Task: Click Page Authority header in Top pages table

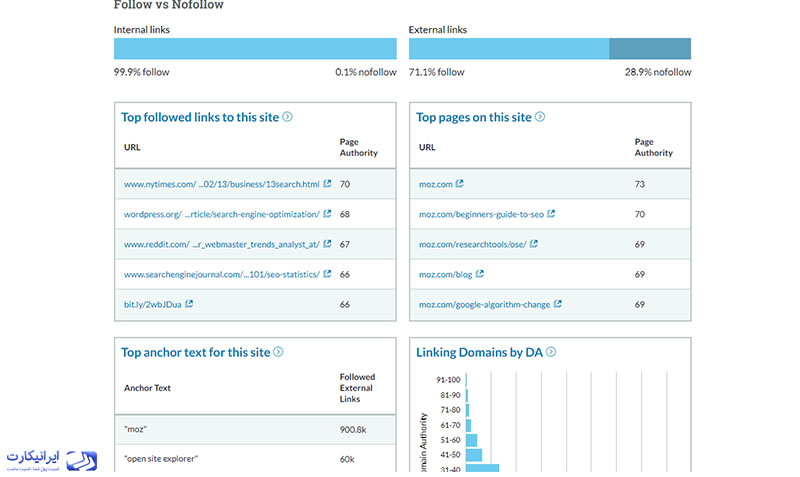Action: click(654, 147)
